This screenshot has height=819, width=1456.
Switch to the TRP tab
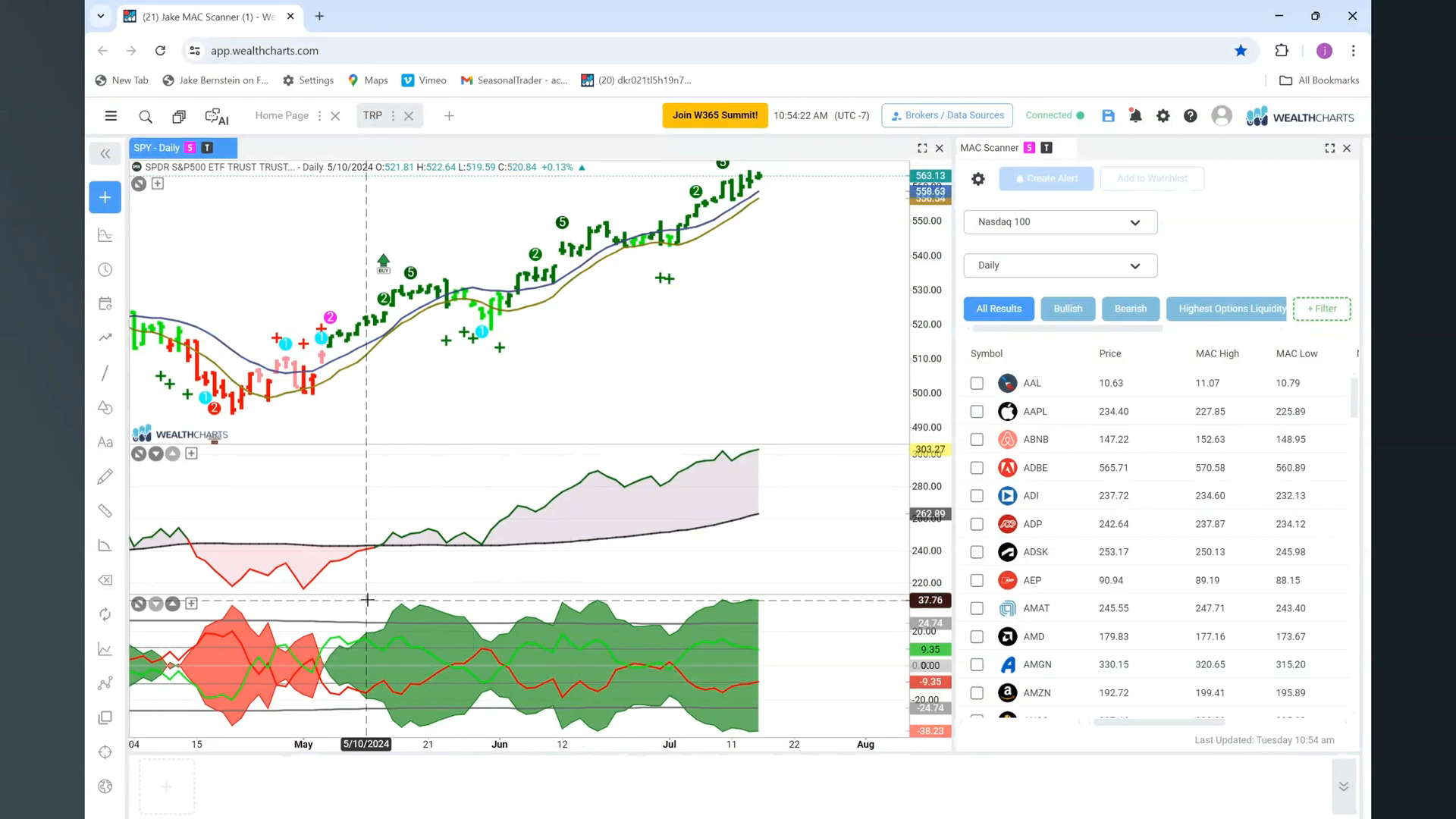(x=372, y=116)
